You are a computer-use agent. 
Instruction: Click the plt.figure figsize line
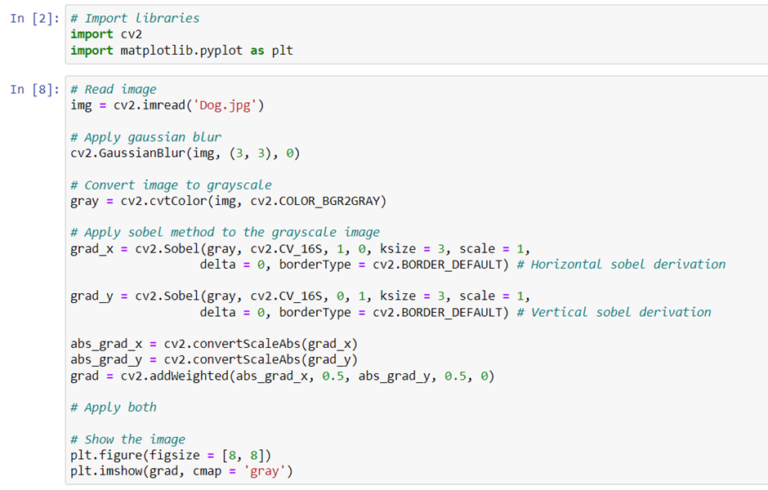tap(170, 455)
